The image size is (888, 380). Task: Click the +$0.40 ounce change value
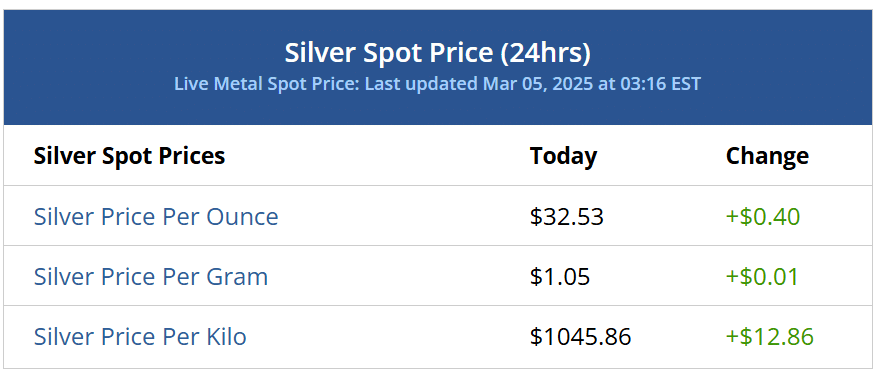(763, 217)
